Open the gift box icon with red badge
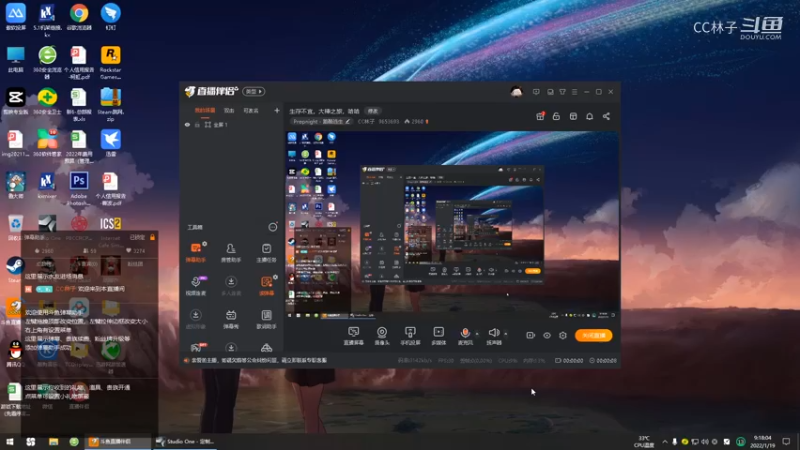800x450 pixels. [540, 116]
